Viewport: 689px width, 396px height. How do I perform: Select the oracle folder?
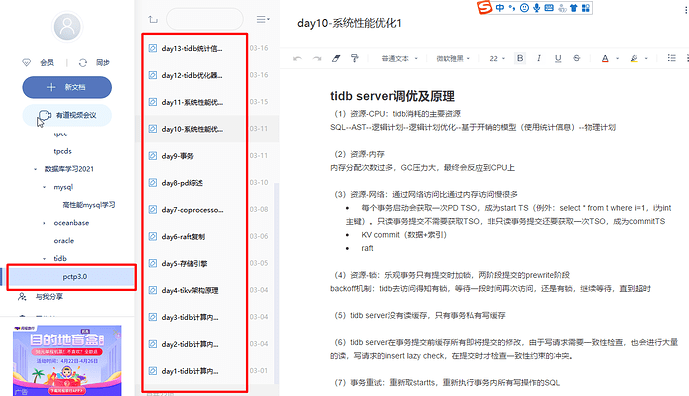64,241
